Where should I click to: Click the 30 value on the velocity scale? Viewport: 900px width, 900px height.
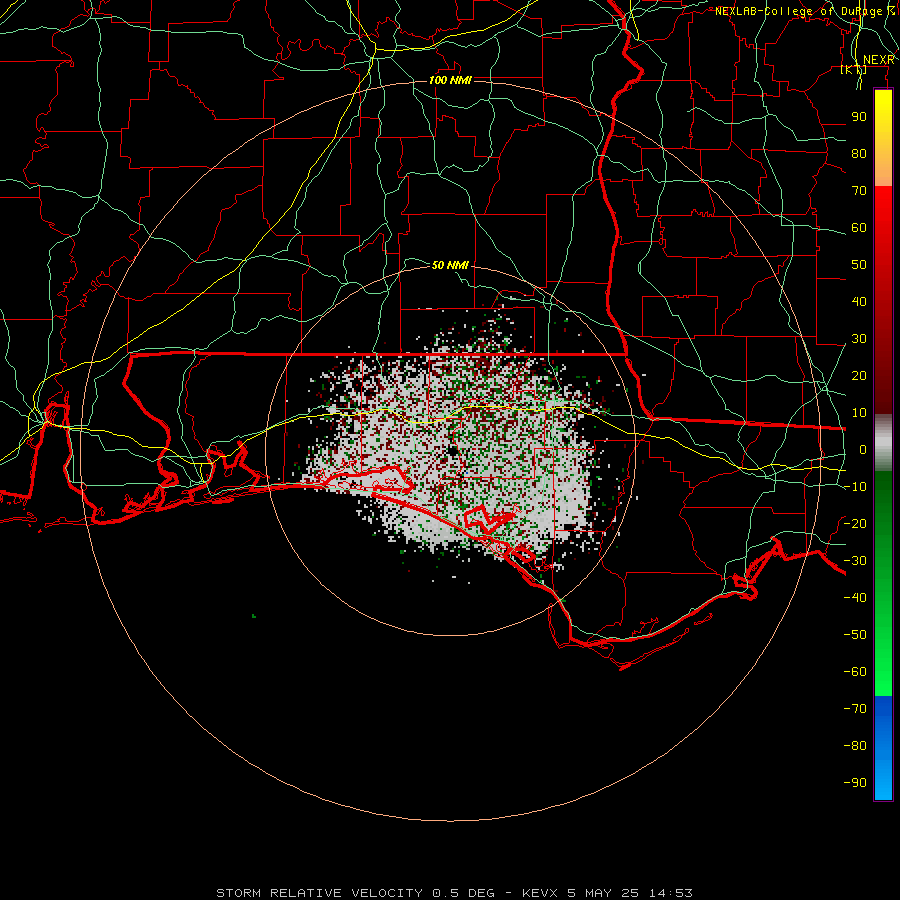(859, 339)
